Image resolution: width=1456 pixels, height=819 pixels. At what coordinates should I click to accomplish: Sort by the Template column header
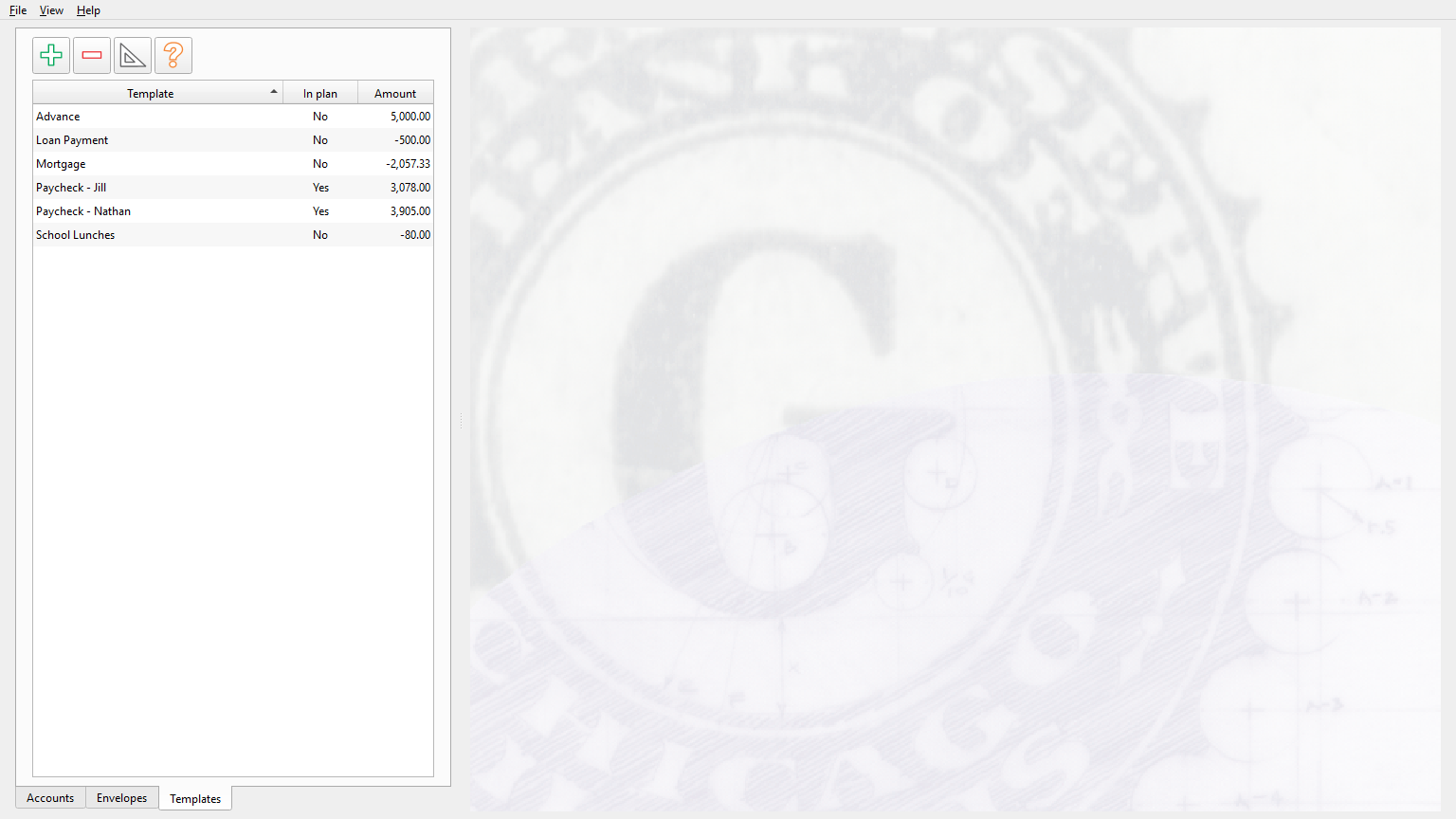tap(157, 93)
